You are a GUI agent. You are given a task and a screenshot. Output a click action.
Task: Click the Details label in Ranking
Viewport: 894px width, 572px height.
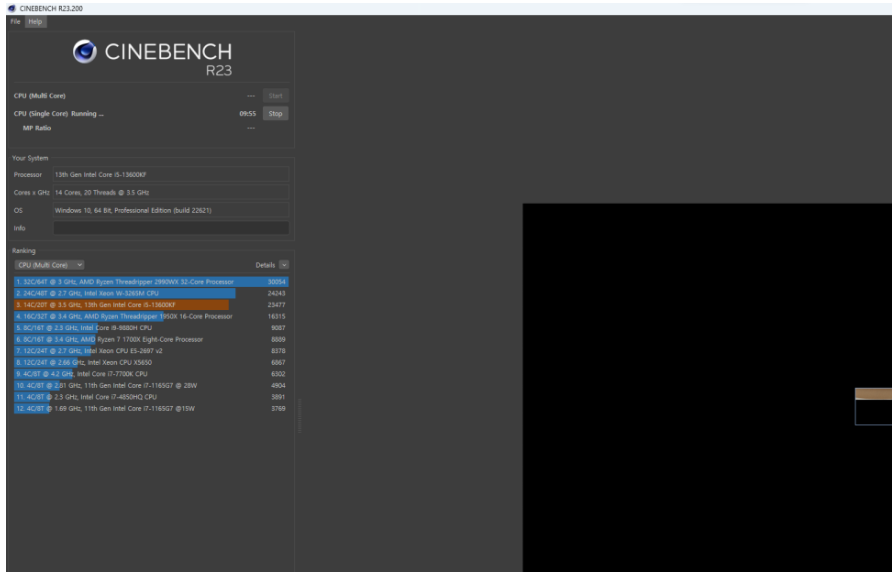(265, 265)
